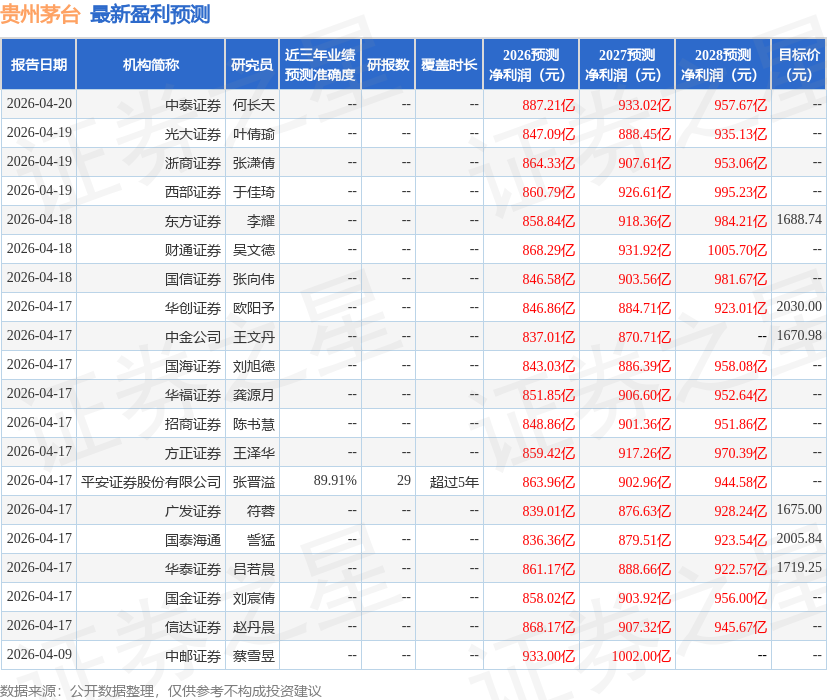827x700 pixels.
Task: Click the 89.91% accuracy value
Action: 335,481
